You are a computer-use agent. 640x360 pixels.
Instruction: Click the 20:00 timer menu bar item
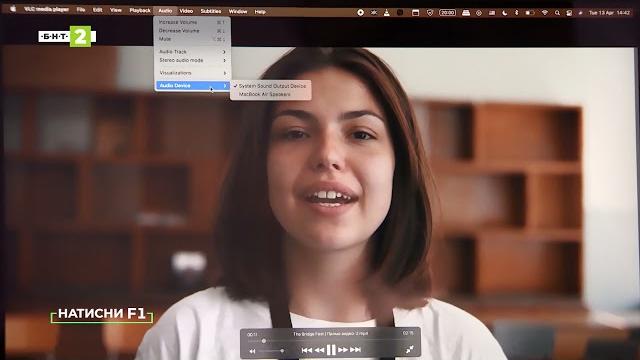447,13
